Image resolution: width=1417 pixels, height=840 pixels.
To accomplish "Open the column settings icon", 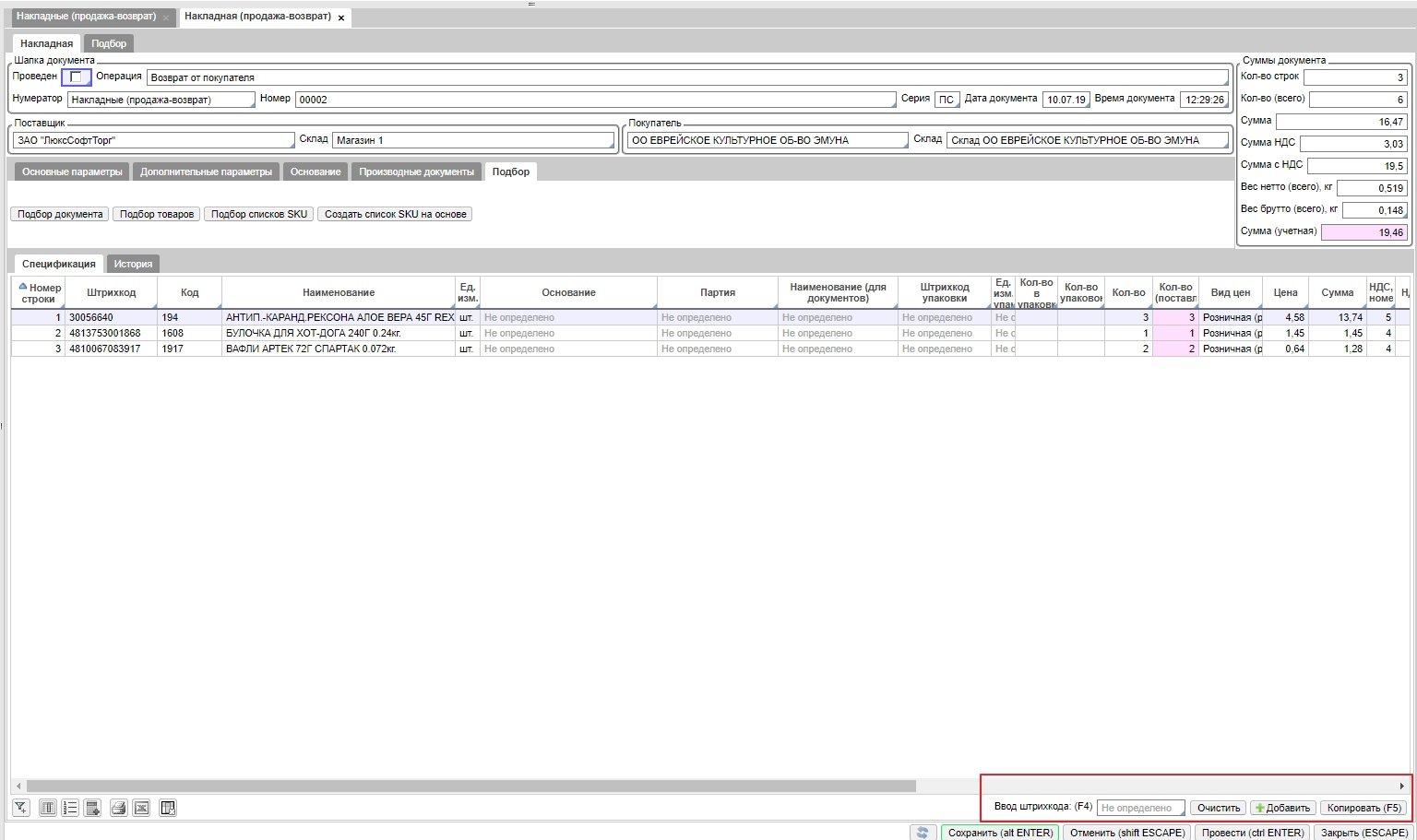I will point(47,808).
